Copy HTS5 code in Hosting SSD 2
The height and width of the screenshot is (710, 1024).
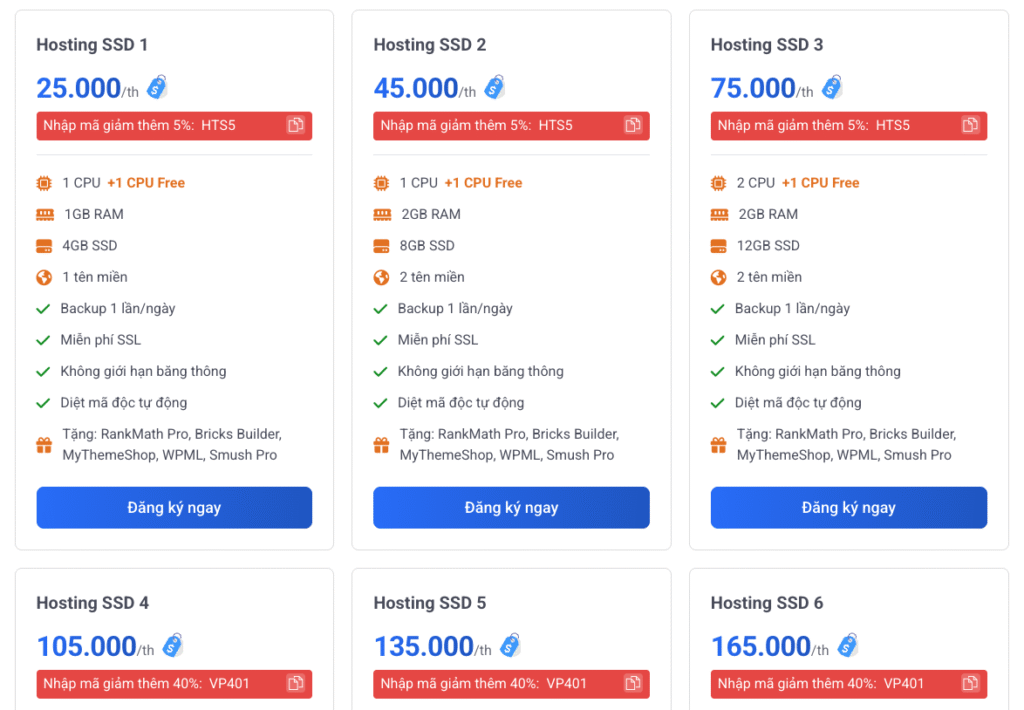633,125
